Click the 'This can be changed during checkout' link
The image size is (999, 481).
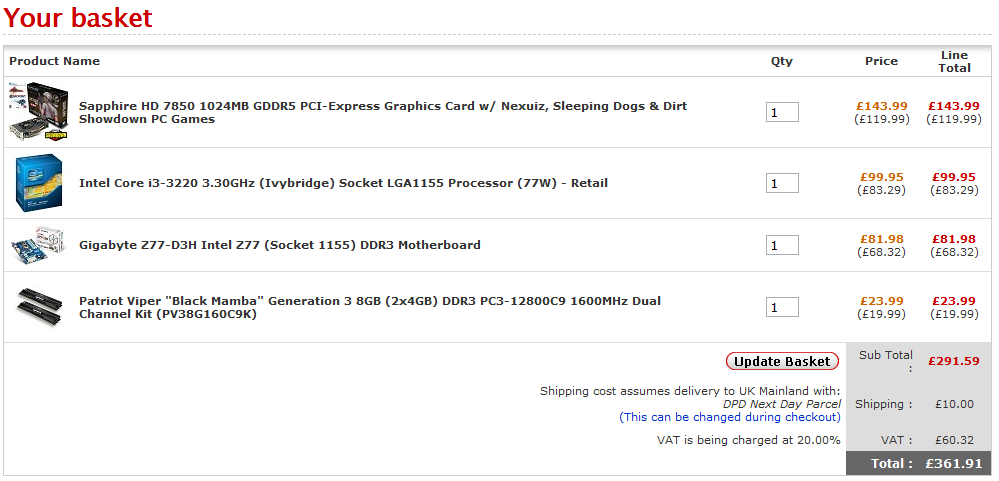(730, 417)
